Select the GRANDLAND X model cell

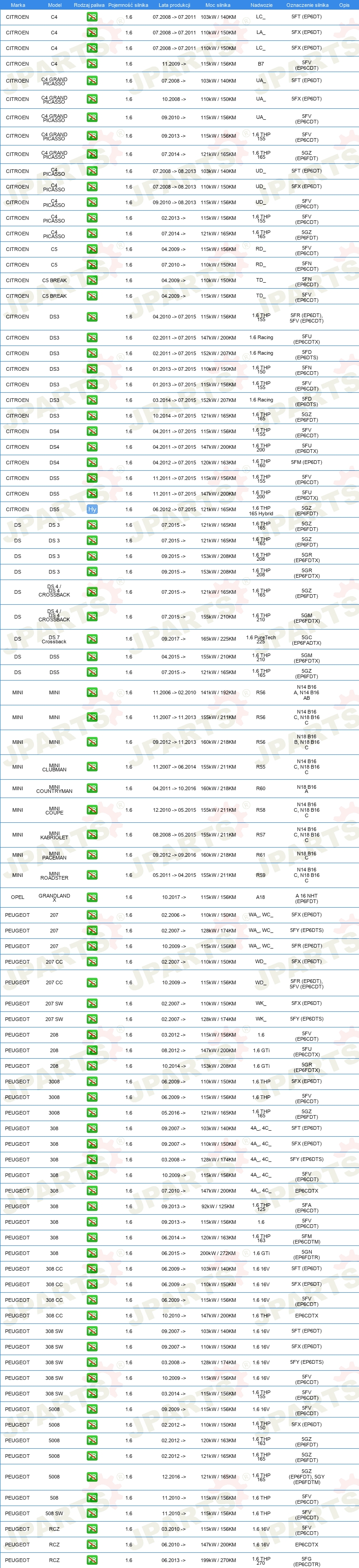pos(54,897)
